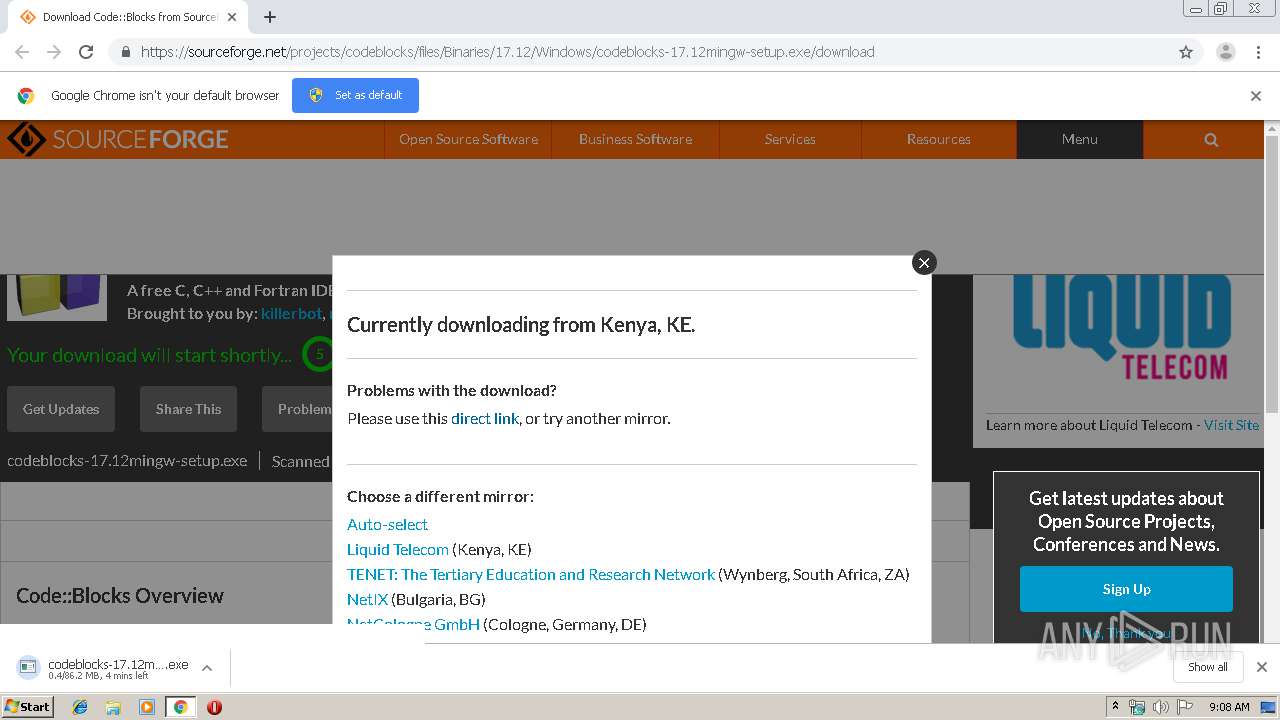Screen dimensions: 1280x720
Task: Click the Code::Blocks Overview heading
Action: click(x=120, y=596)
